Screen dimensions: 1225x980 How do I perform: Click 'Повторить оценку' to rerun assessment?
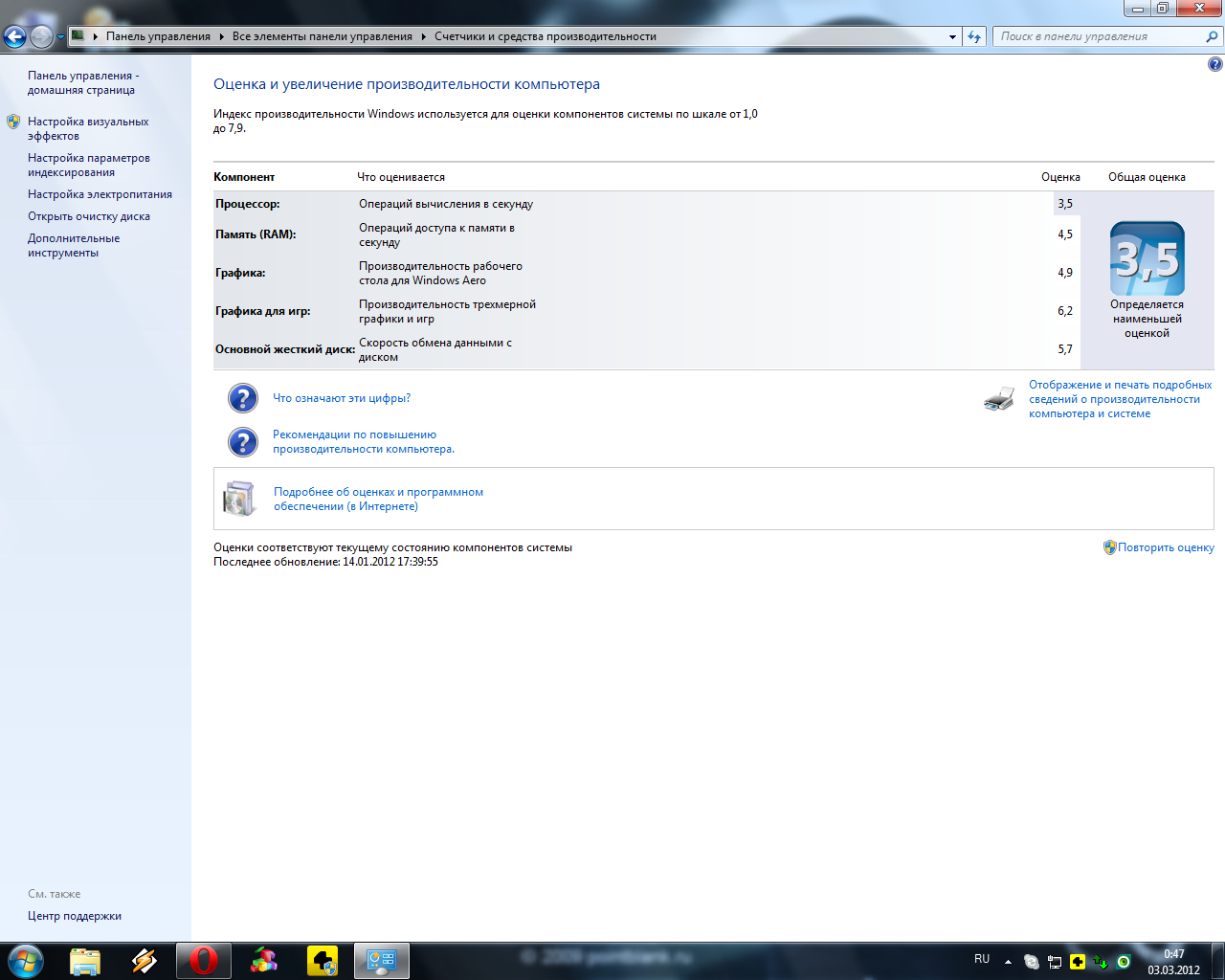1166,547
